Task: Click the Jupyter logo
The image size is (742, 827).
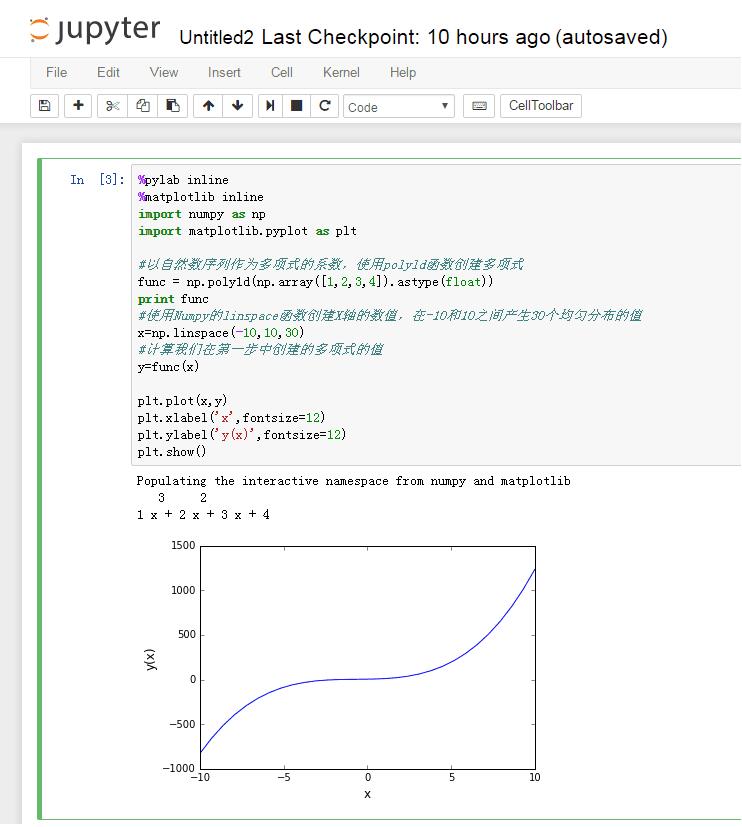Action: pyautogui.click(x=94, y=31)
